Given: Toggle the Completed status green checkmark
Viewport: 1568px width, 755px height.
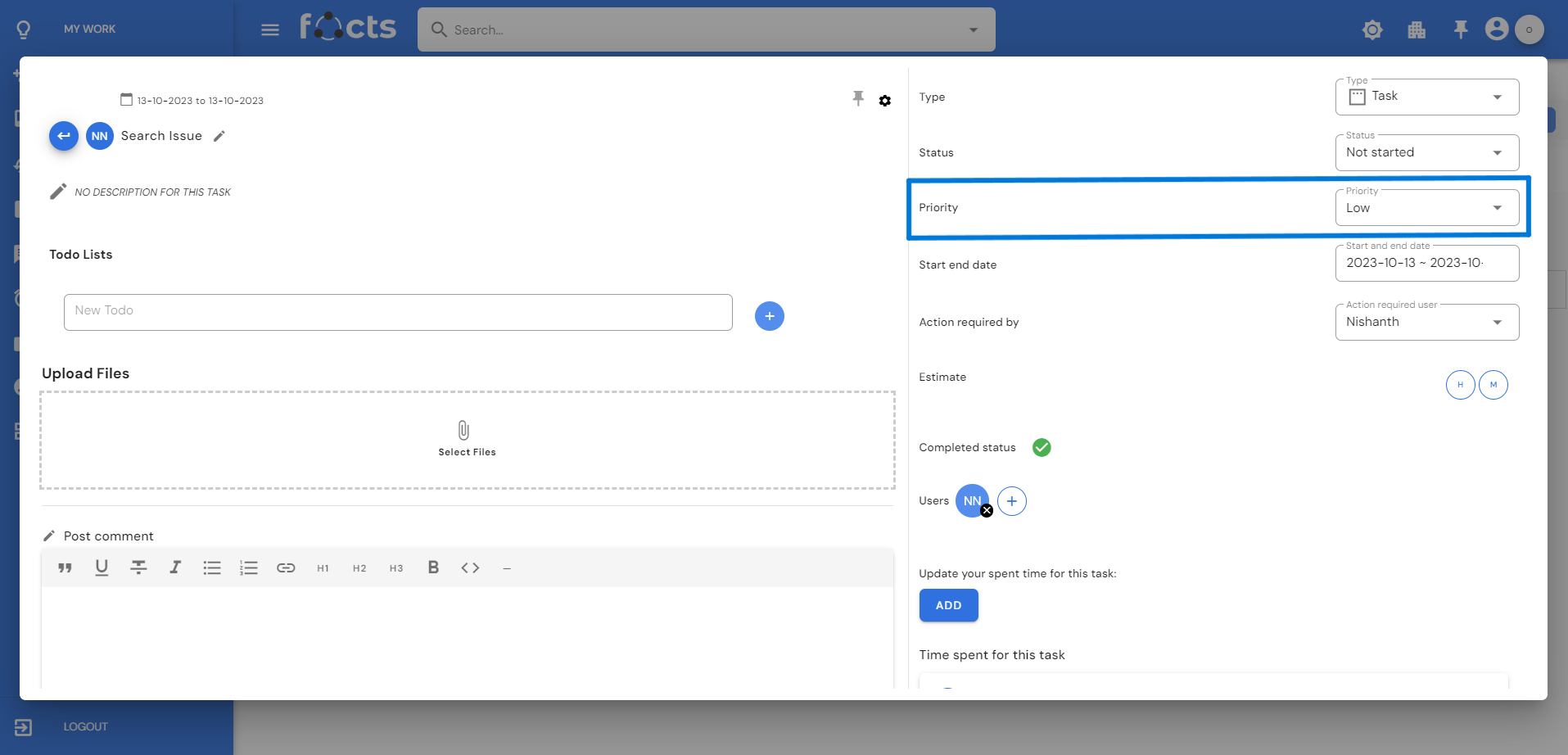Looking at the screenshot, I should tap(1042, 447).
